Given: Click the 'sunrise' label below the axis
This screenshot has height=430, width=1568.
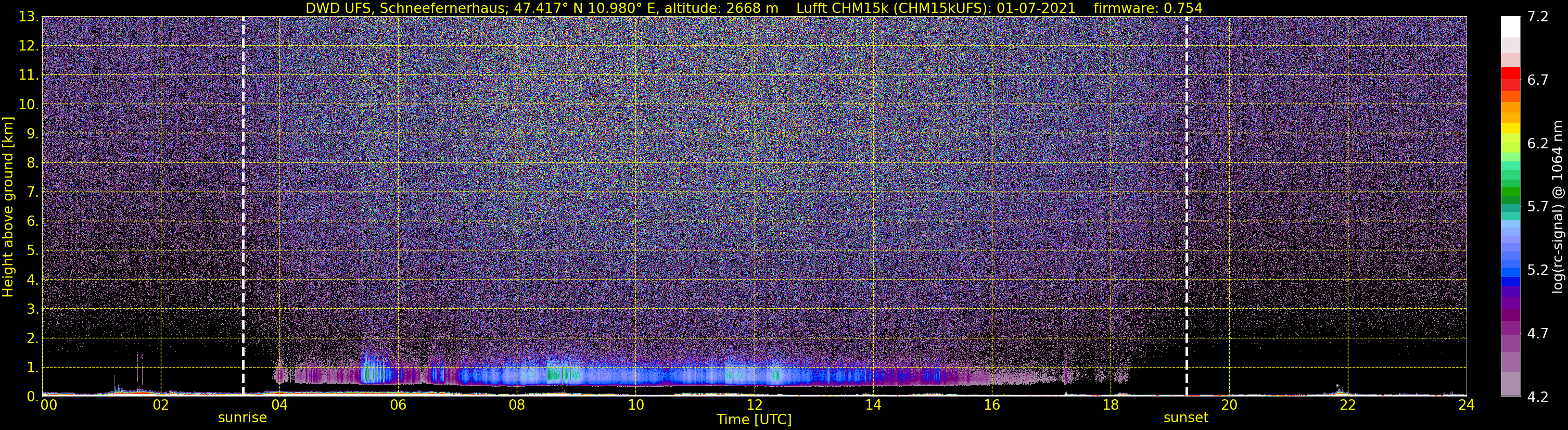Looking at the screenshot, I should (243, 418).
